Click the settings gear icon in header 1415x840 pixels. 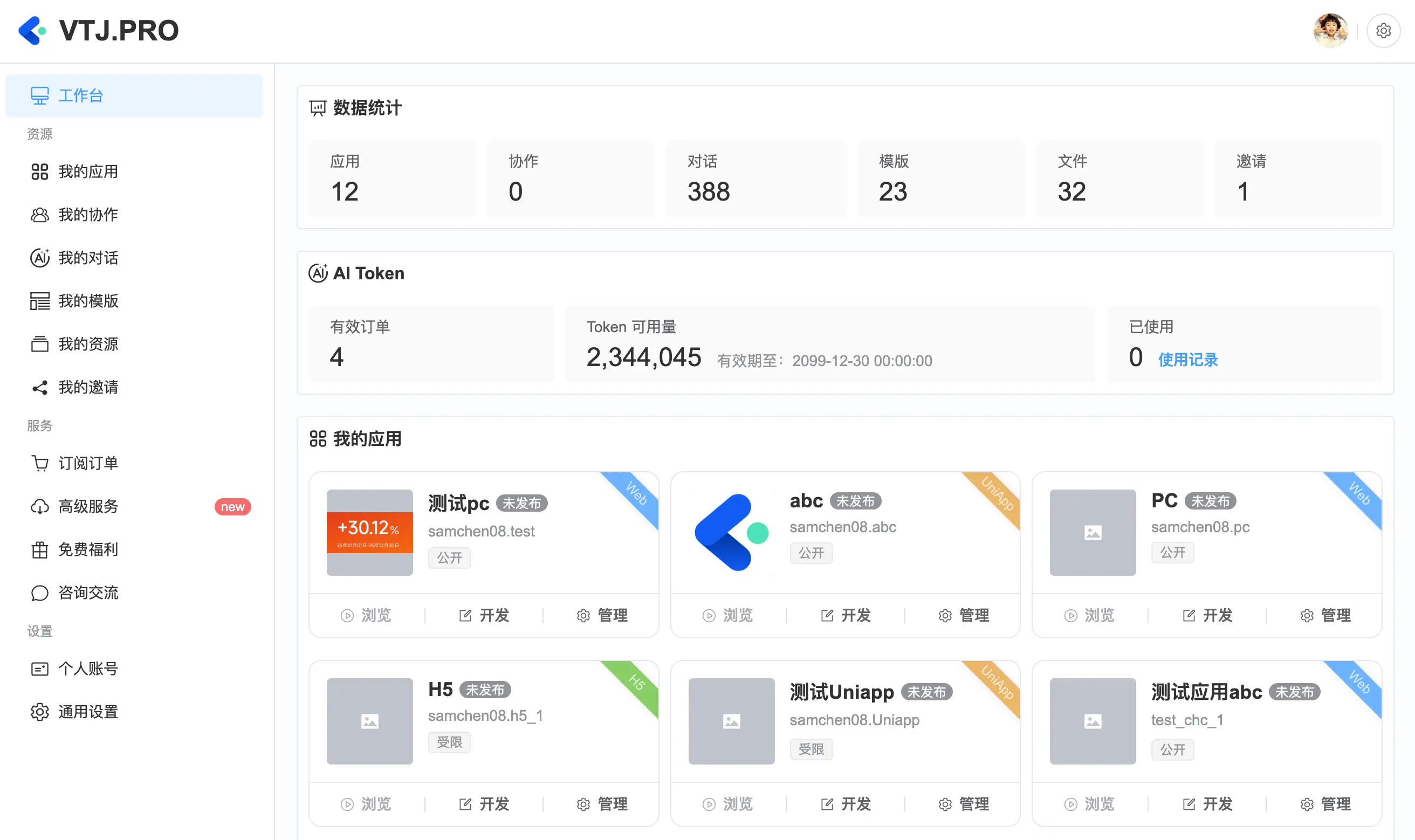pyautogui.click(x=1383, y=31)
